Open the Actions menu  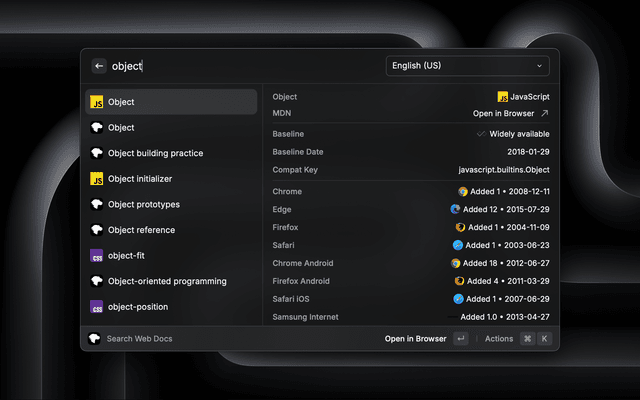point(499,339)
